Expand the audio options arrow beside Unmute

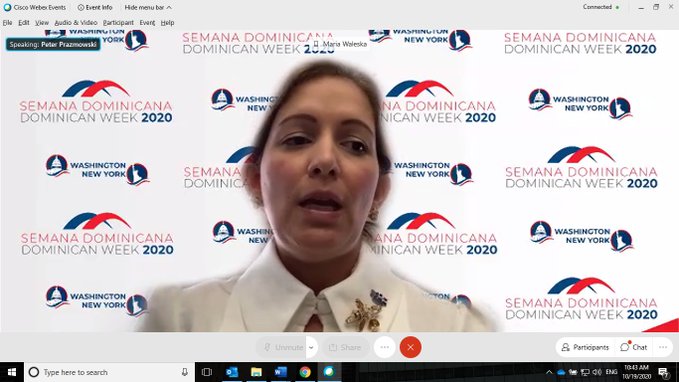(x=312, y=347)
